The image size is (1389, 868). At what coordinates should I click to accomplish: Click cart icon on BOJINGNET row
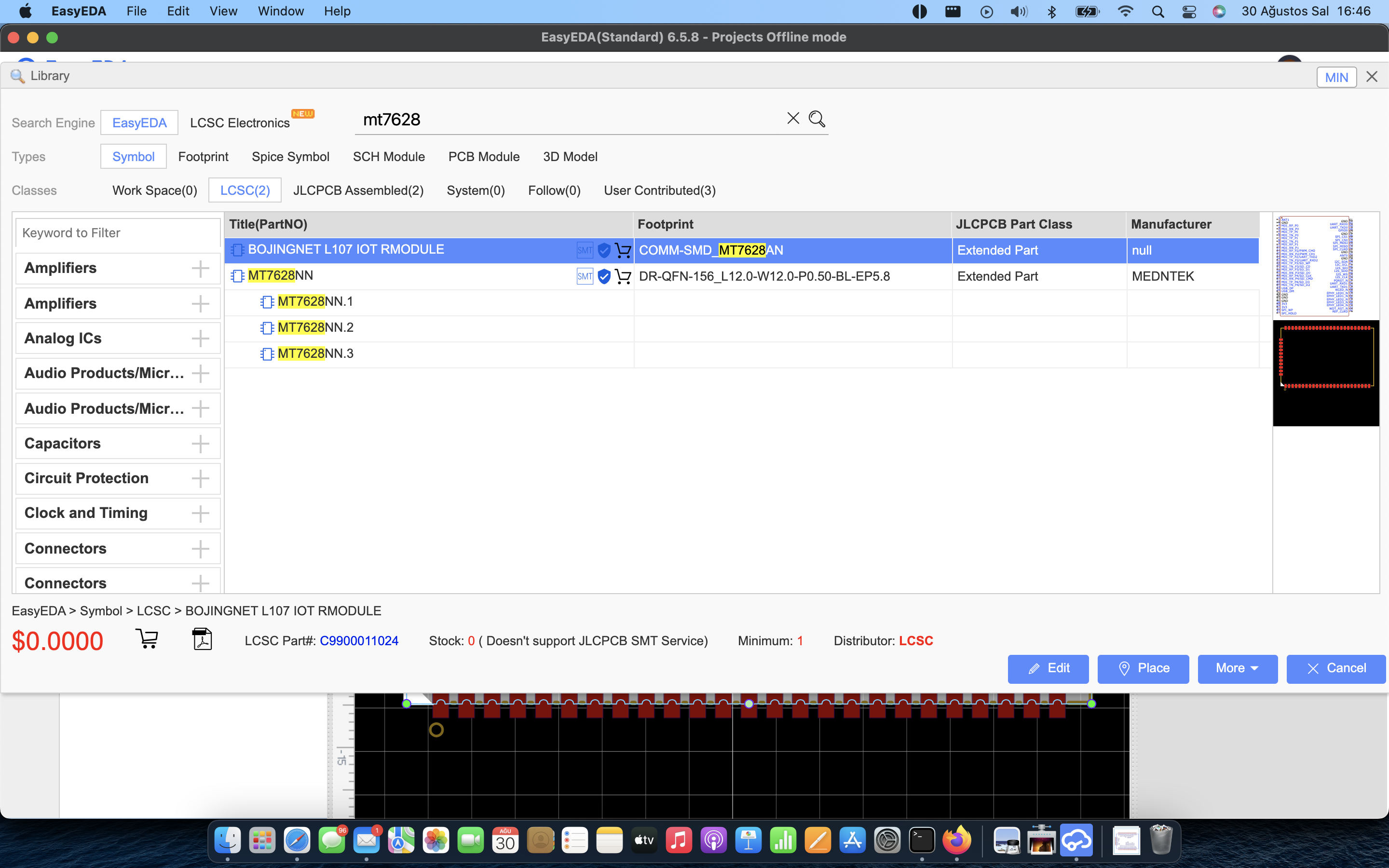(x=623, y=250)
